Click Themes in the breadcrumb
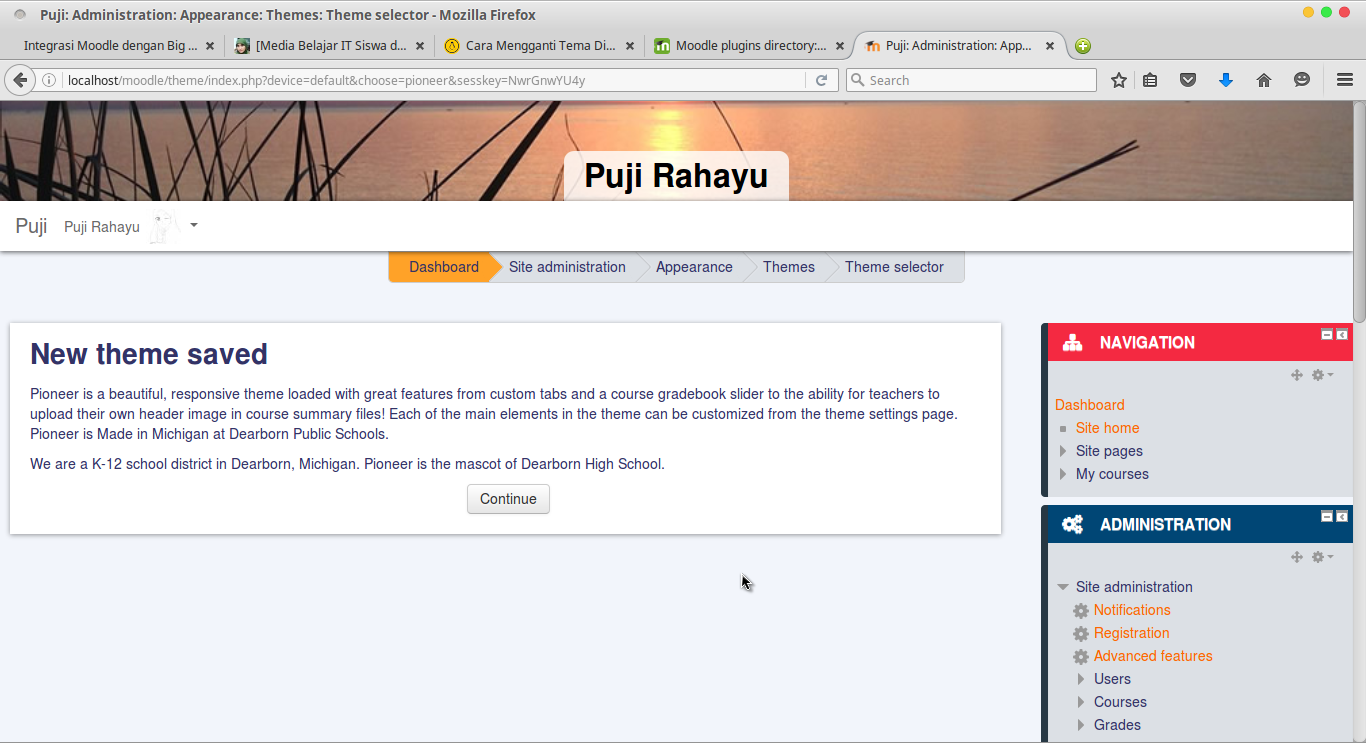Image resolution: width=1366 pixels, height=743 pixels. point(789,267)
